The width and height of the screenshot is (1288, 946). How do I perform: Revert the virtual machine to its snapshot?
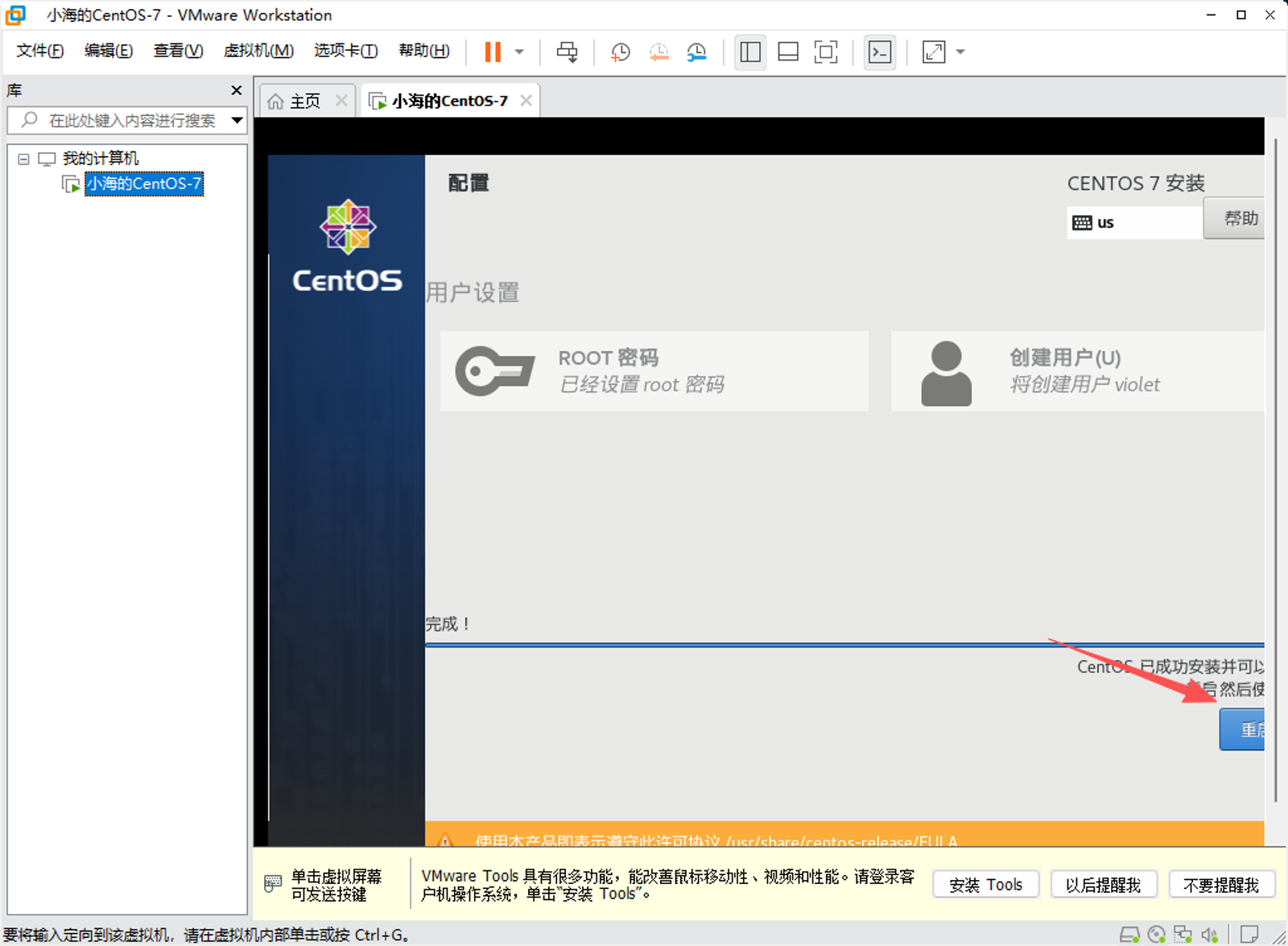tap(658, 52)
